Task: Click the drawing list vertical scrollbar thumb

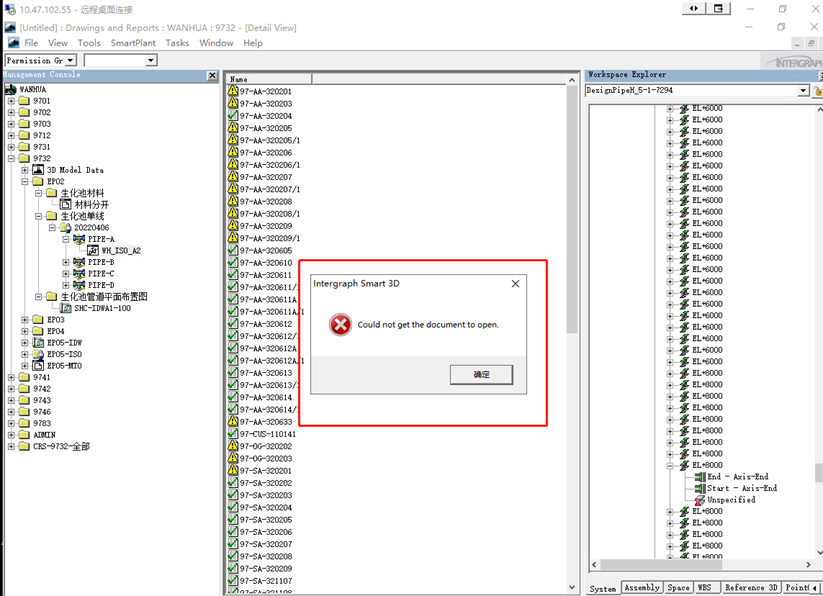Action: (572, 210)
